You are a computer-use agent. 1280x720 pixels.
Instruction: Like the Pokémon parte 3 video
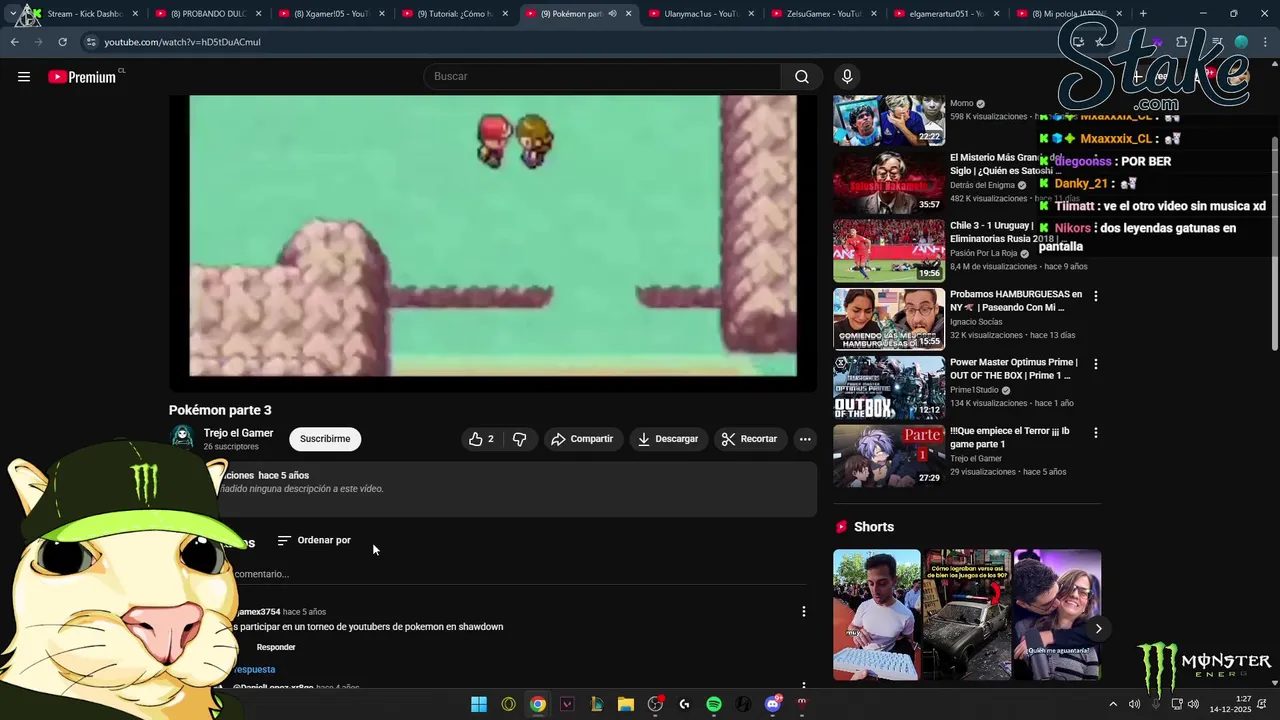(482, 439)
